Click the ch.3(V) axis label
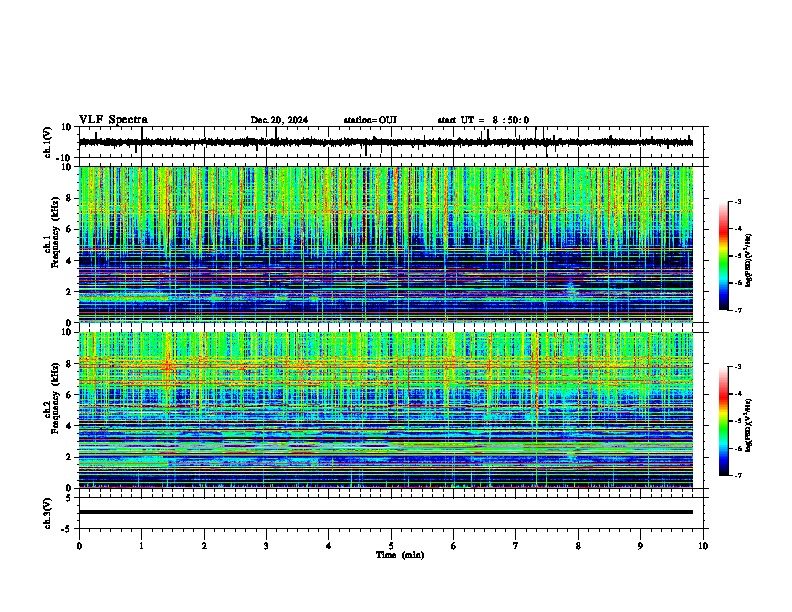Screen dimensions: 792x612 coord(48,513)
